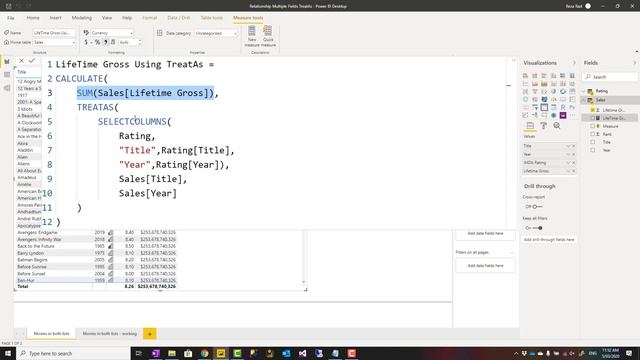Commit the formula with the checkmark icon
Screen dimensions: 640x360
point(32,60)
